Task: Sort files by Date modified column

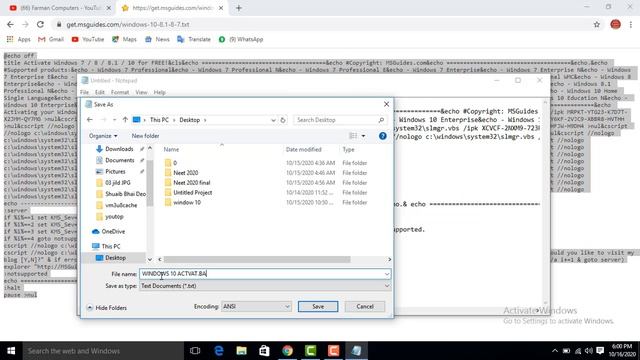Action: (x=303, y=149)
